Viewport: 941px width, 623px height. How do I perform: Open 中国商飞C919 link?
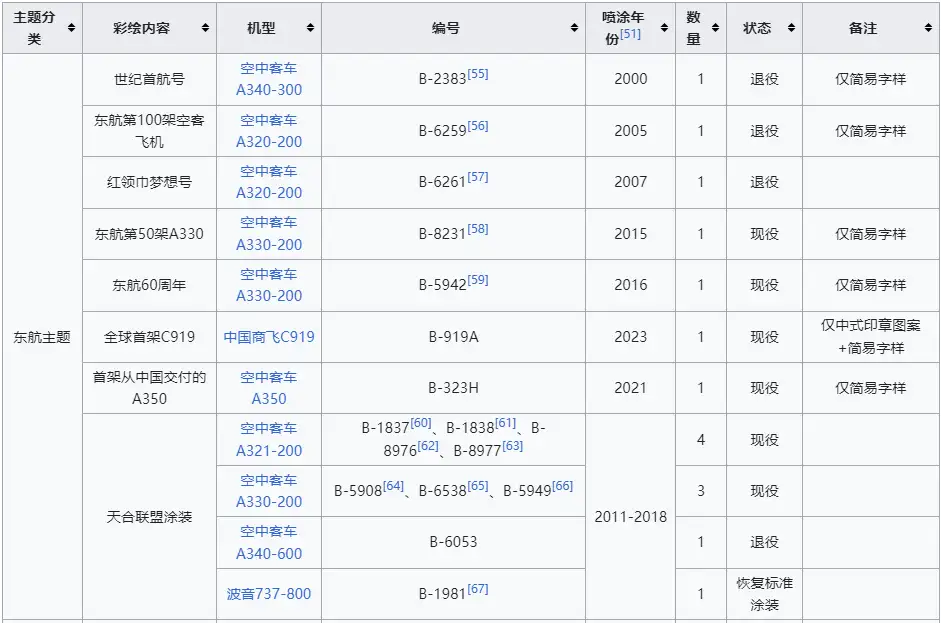tap(269, 337)
